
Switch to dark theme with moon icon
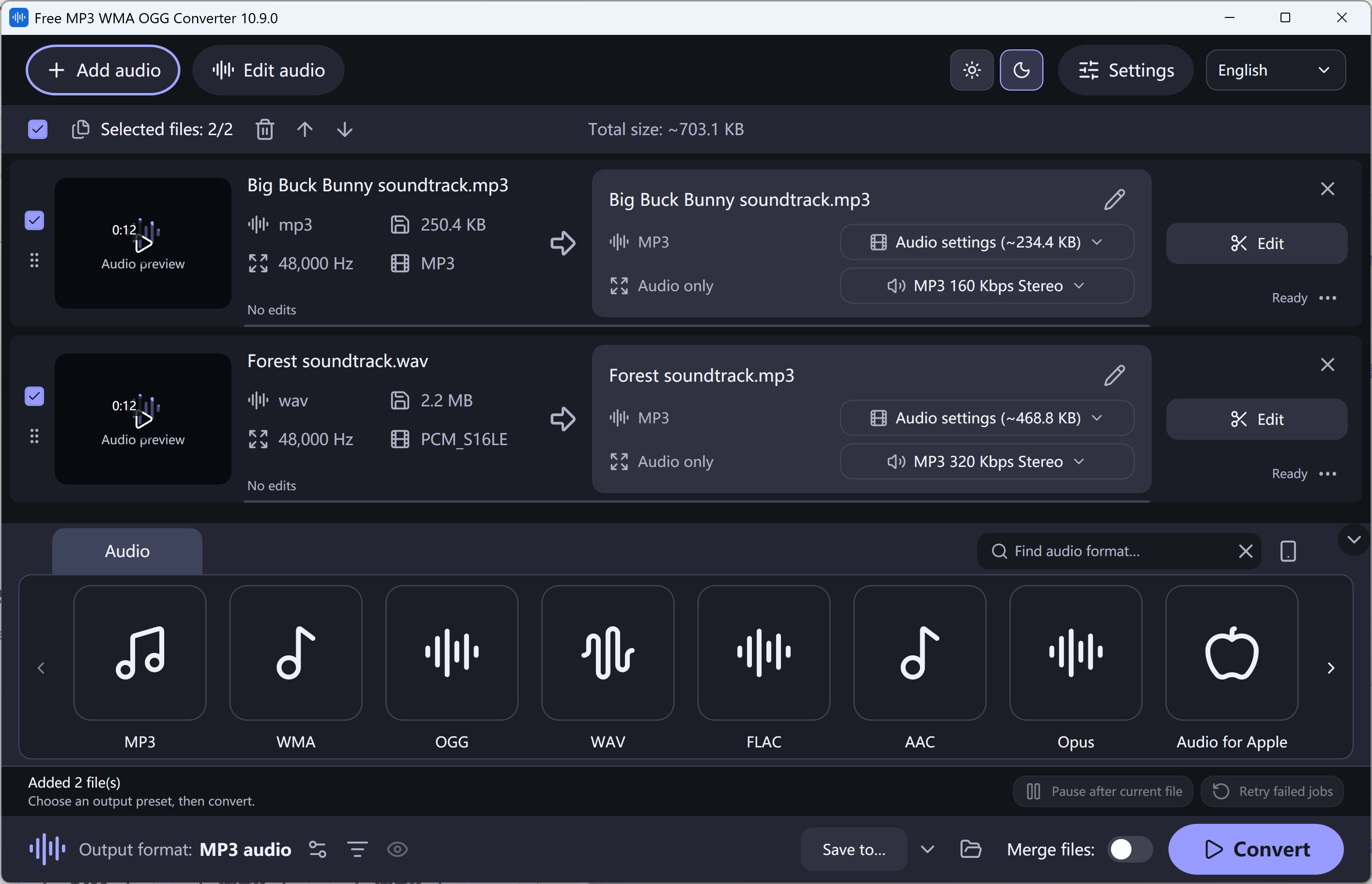[1021, 70]
